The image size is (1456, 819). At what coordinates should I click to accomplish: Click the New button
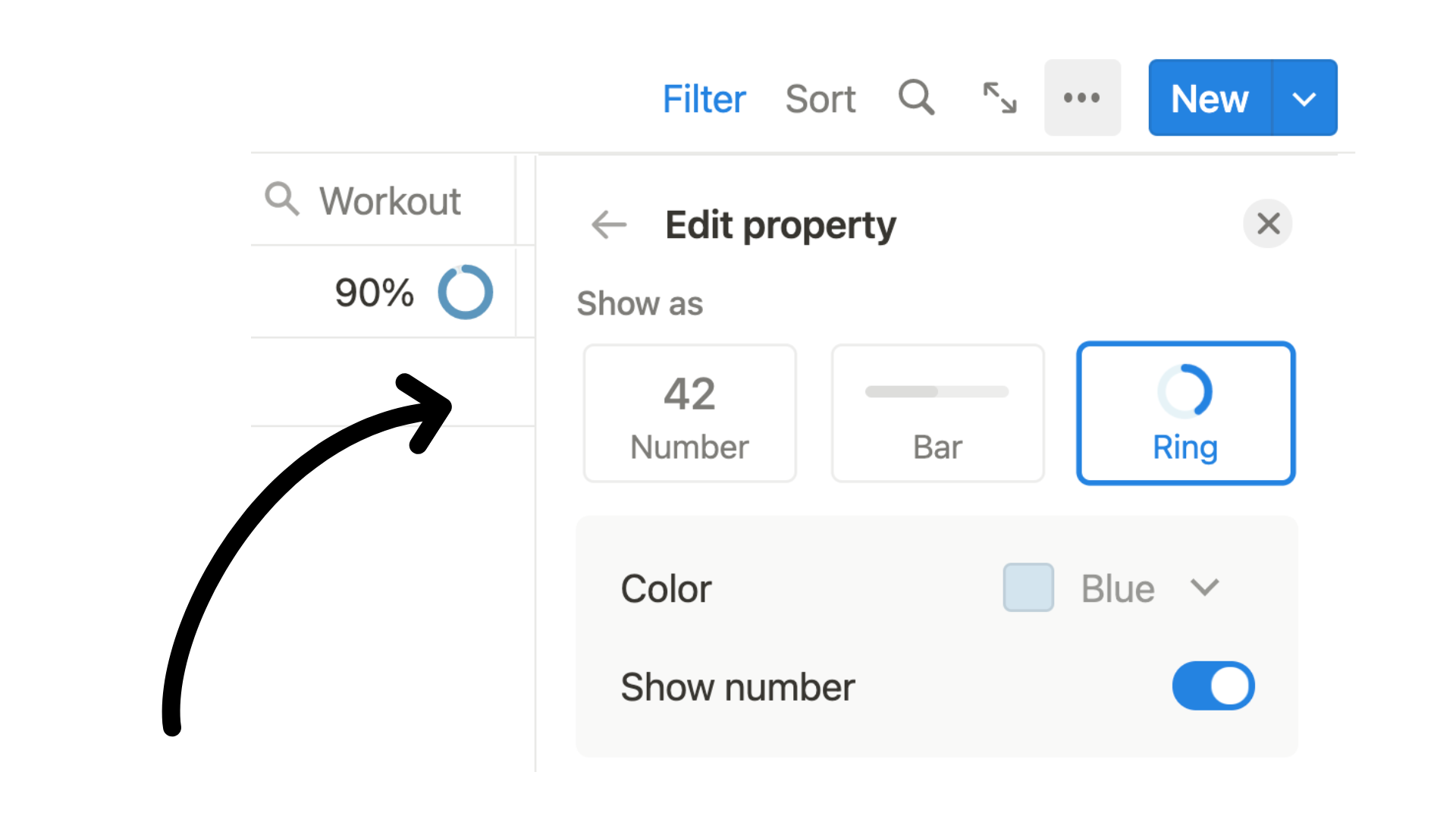click(x=1209, y=97)
